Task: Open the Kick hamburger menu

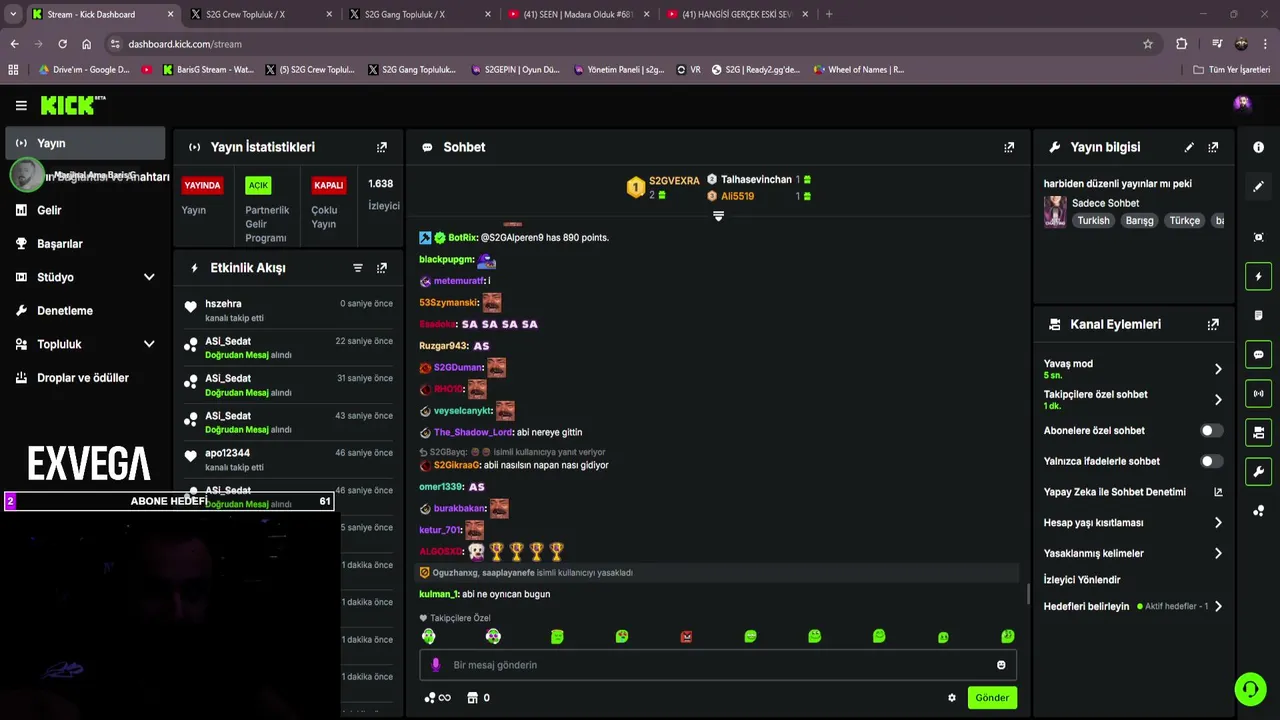Action: [x=21, y=105]
